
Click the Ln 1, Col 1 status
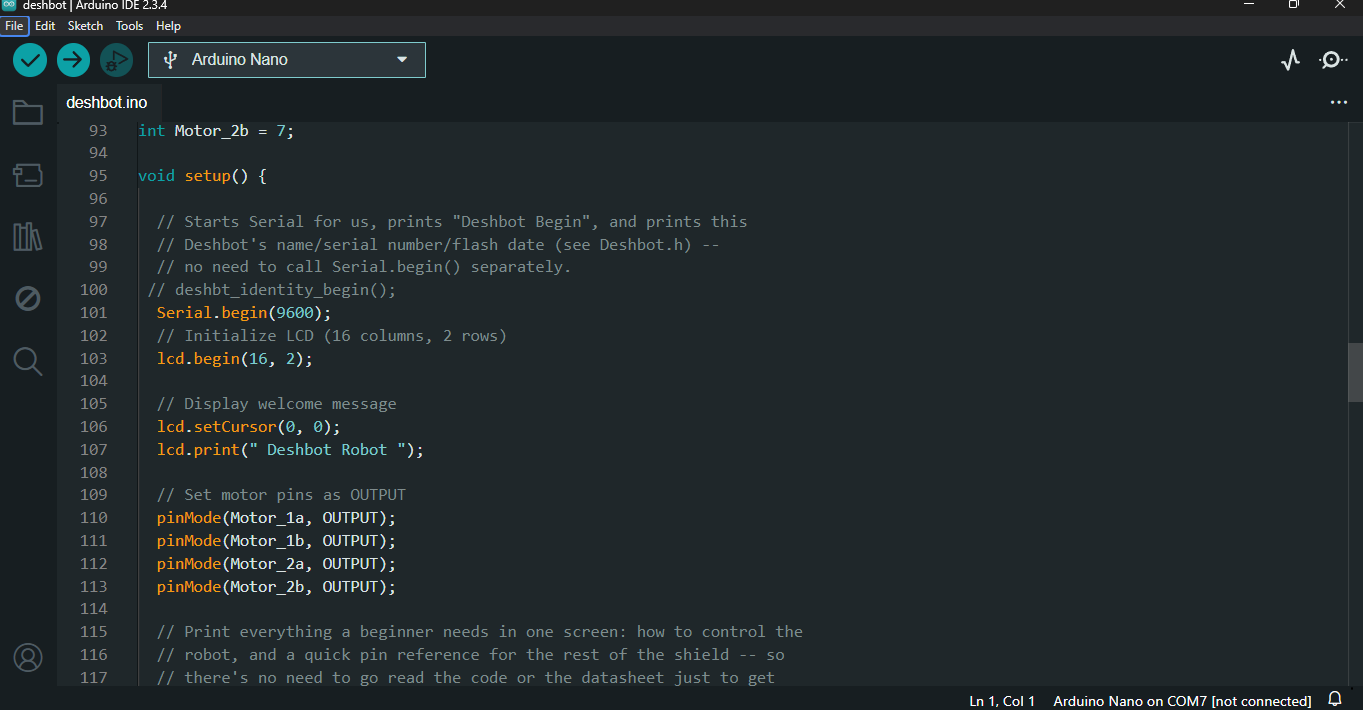coord(1002,701)
